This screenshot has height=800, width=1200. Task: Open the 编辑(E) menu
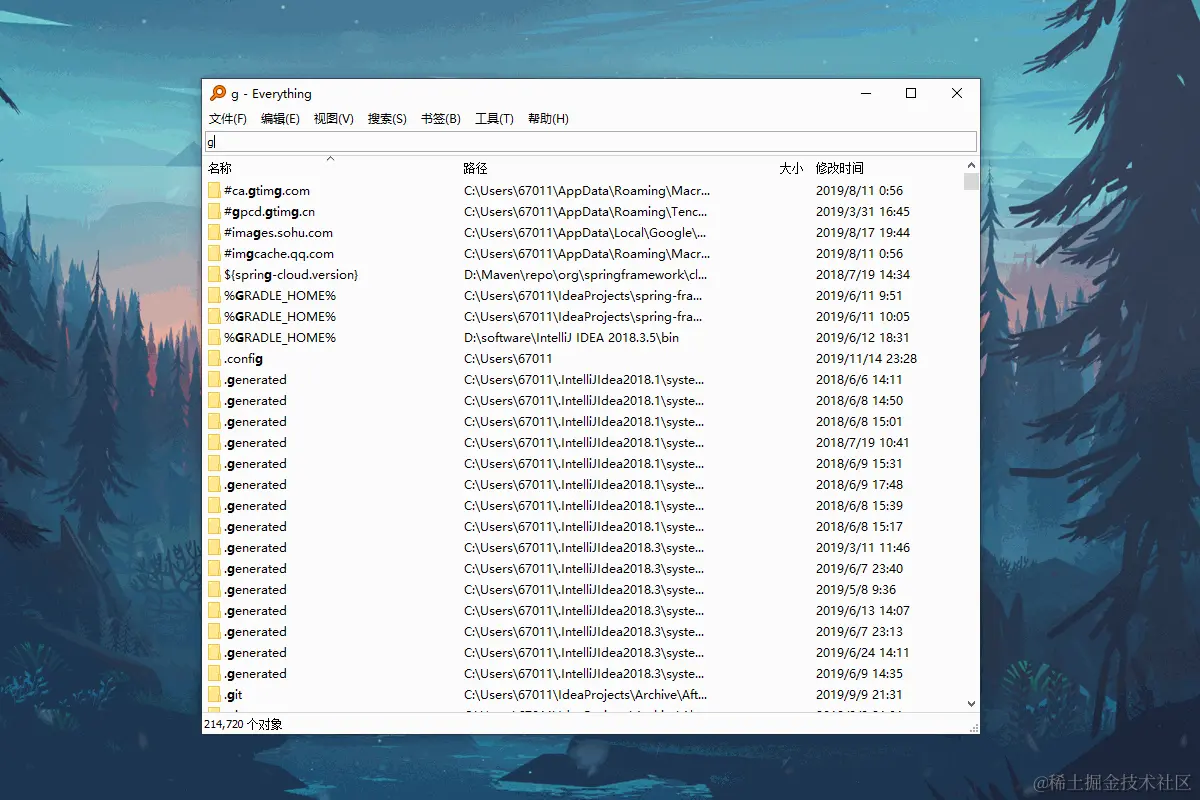click(280, 118)
